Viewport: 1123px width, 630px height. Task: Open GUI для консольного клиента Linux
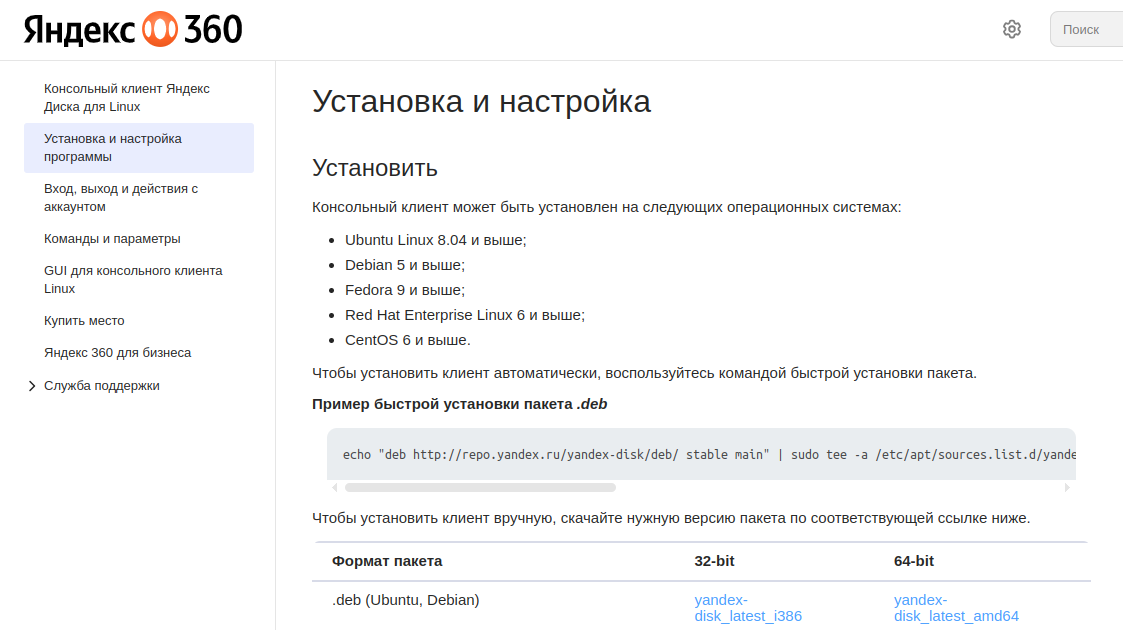point(133,279)
